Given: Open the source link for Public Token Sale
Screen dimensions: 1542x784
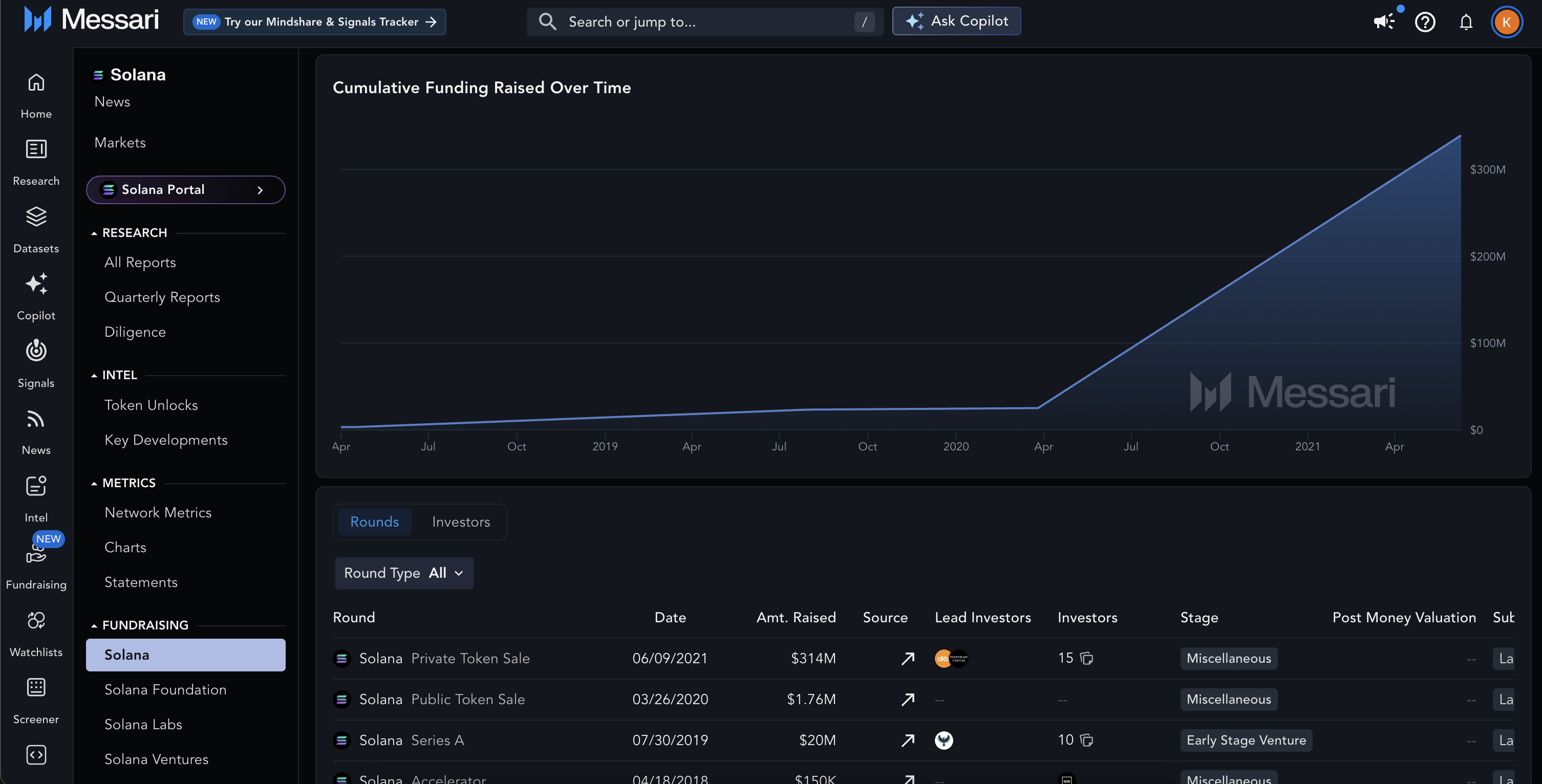Looking at the screenshot, I should pos(908,699).
